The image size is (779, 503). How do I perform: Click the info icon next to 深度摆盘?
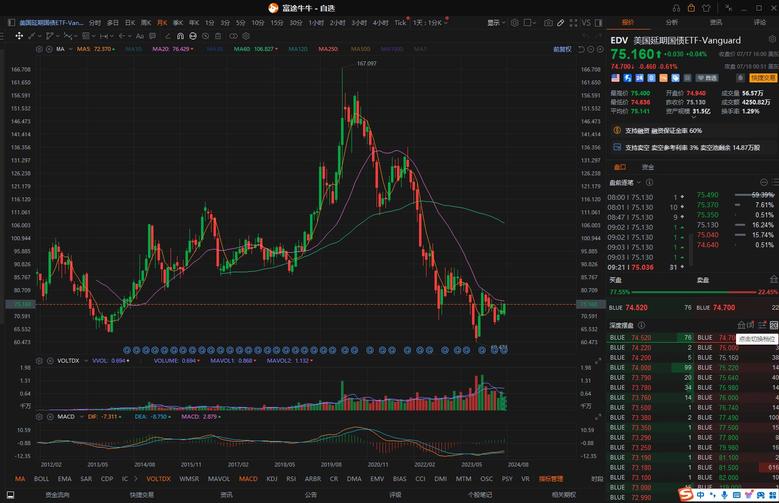point(641,325)
